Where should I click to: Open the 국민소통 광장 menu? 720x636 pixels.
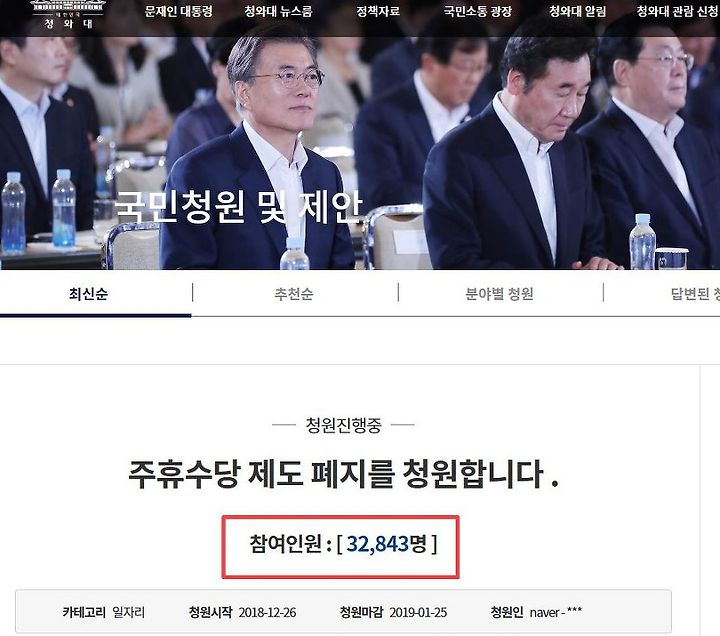(478, 11)
